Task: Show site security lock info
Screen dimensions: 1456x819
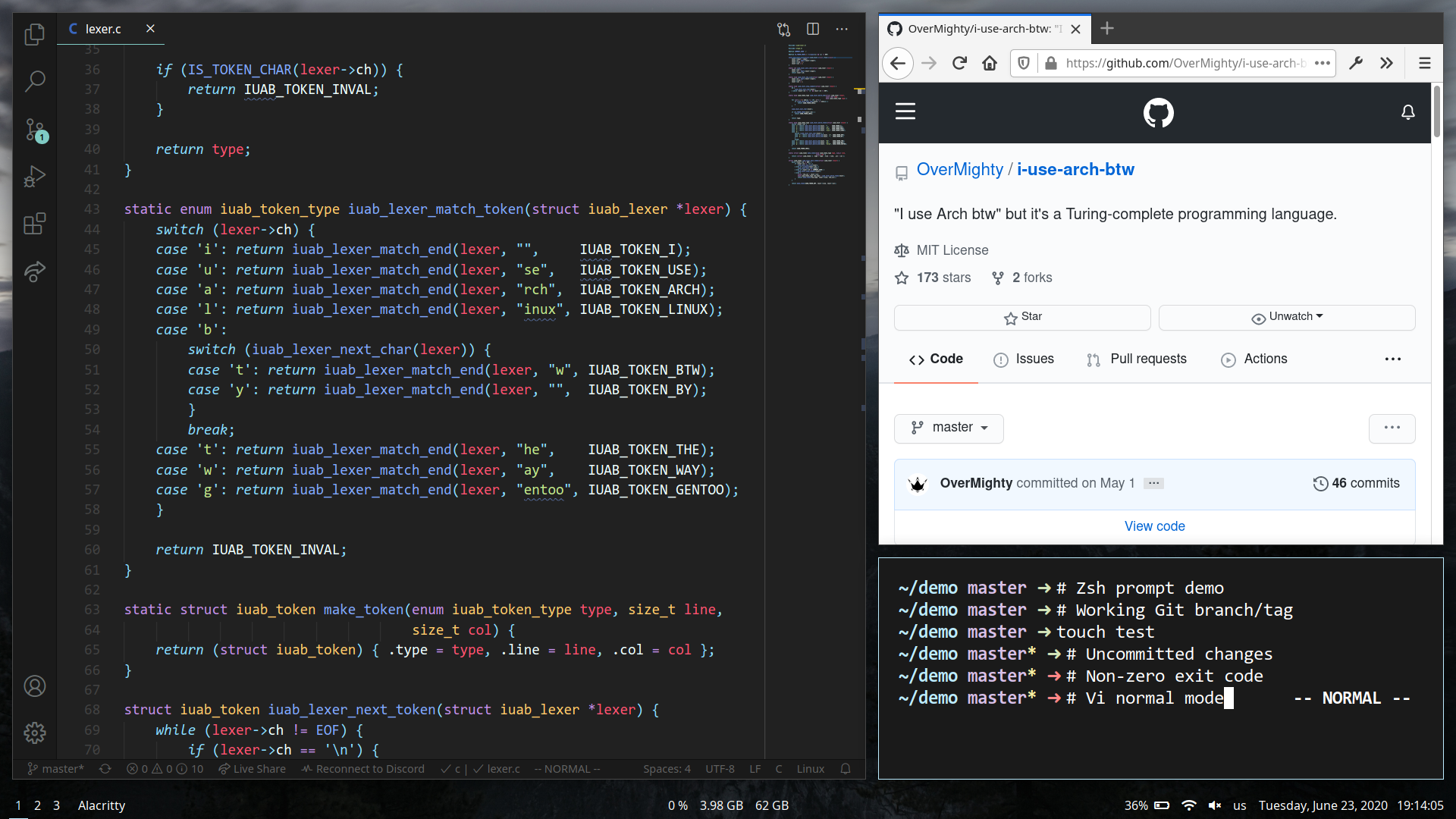Action: click(x=1051, y=63)
